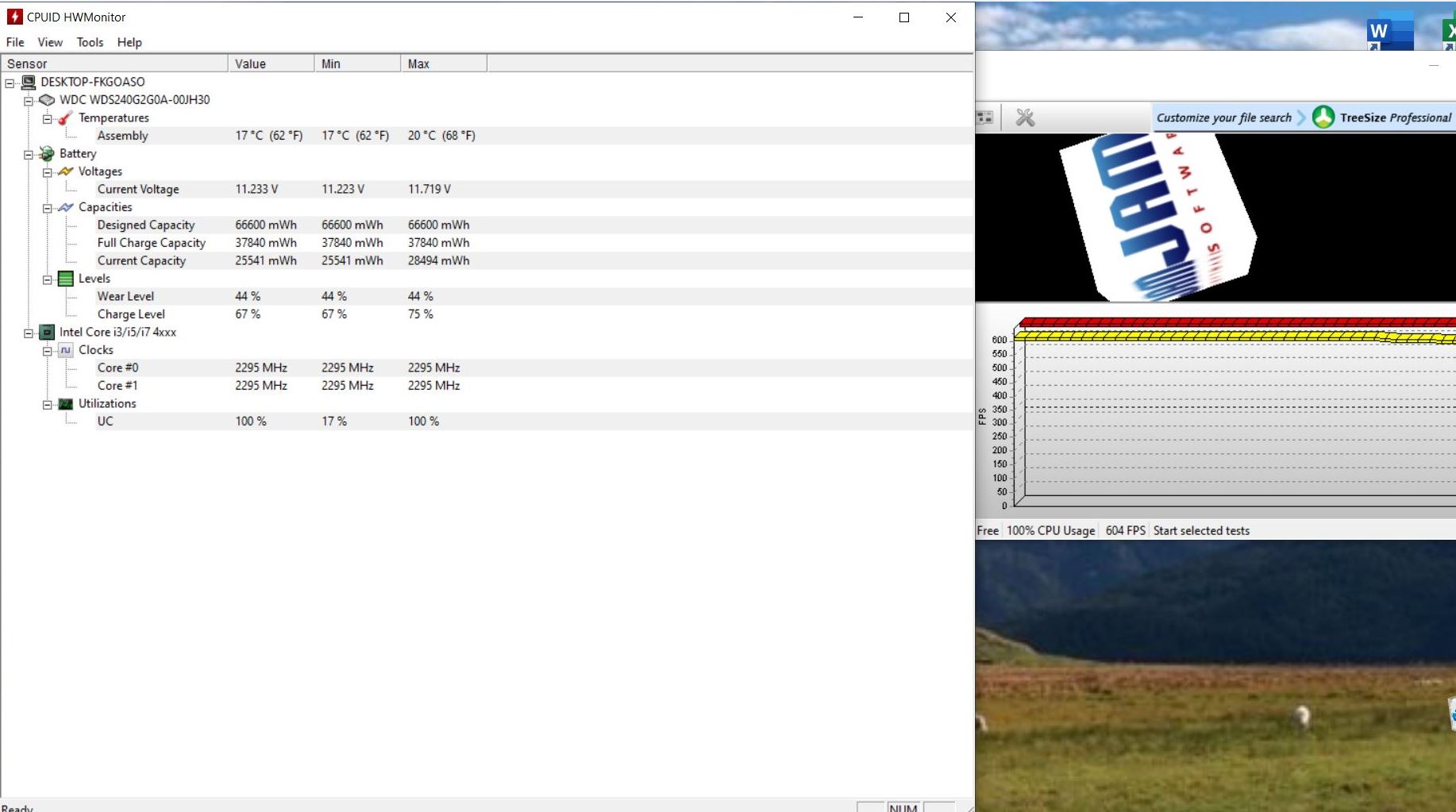Click the TreeSize Professional link
1456x812 pixels.
point(1394,117)
